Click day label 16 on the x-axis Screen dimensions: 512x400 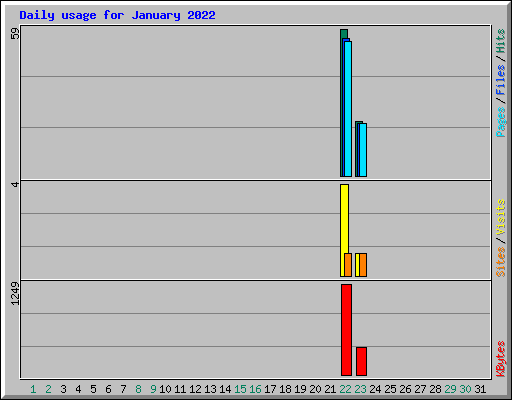(x=255, y=389)
